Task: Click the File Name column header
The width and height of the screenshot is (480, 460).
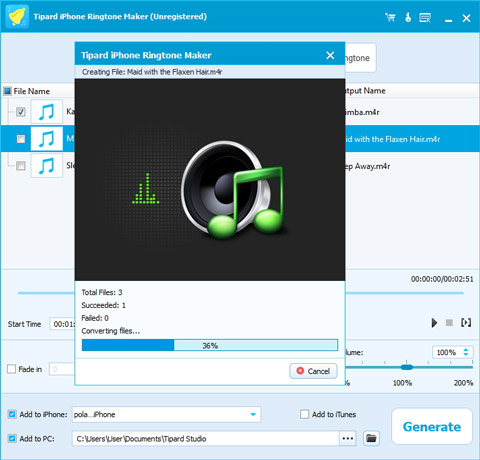Action: point(32,91)
